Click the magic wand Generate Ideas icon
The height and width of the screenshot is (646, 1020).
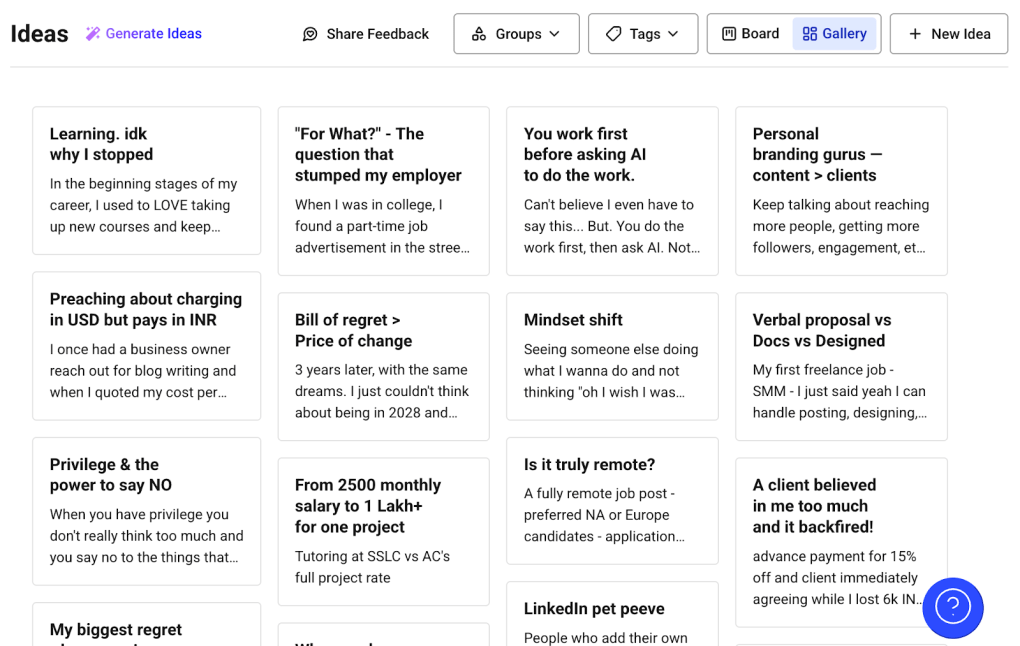(93, 33)
